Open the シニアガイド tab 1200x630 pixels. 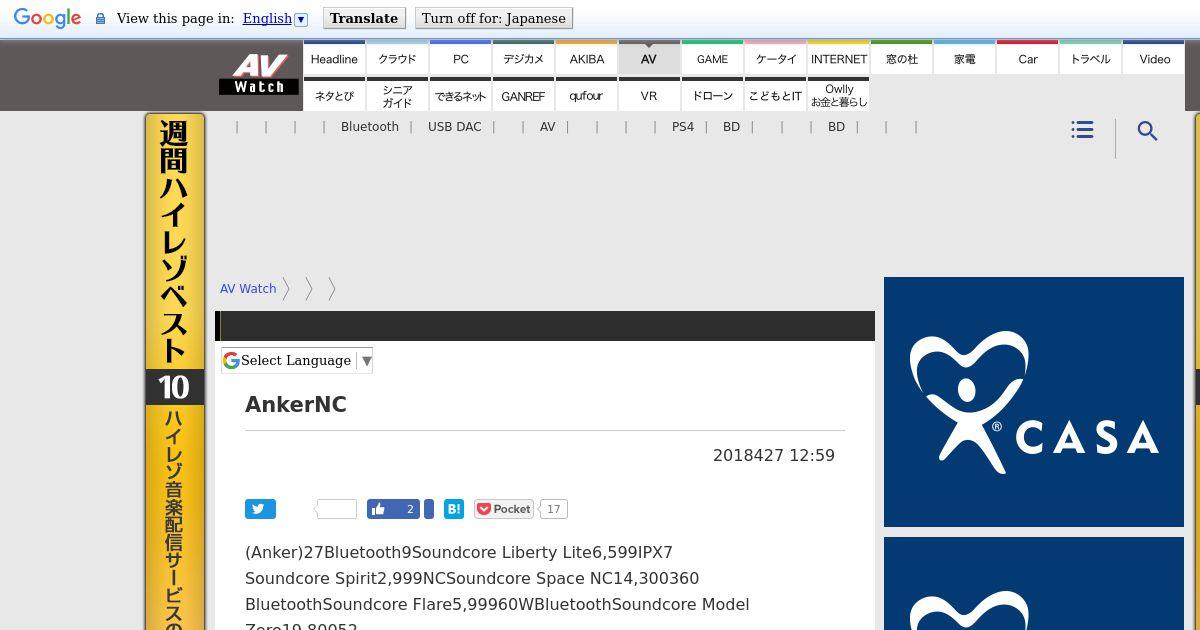(397, 95)
